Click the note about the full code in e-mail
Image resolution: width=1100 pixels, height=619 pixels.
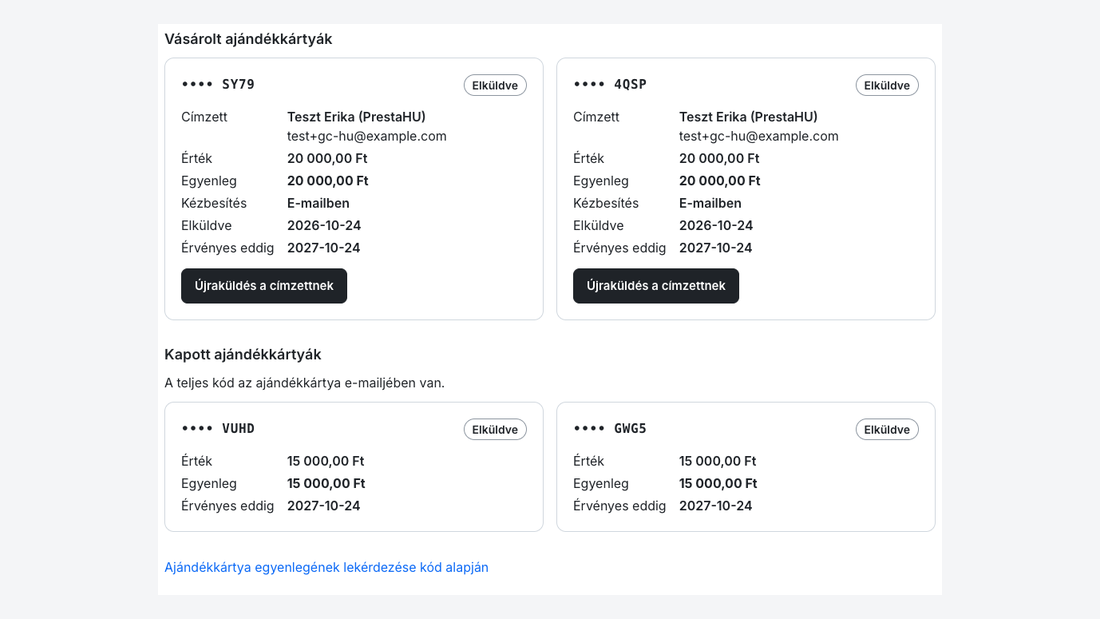(304, 383)
